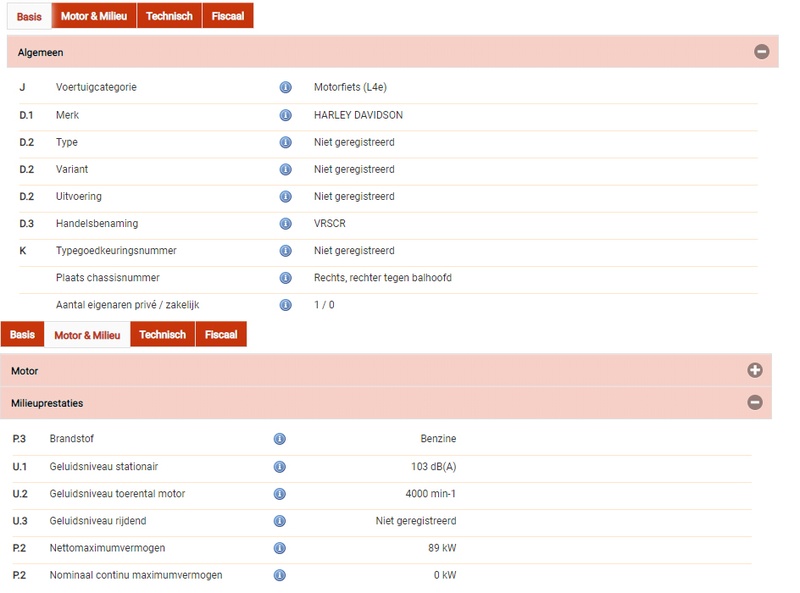
Task: Show info for Geluidsniveau stationair
Action: [x=279, y=467]
